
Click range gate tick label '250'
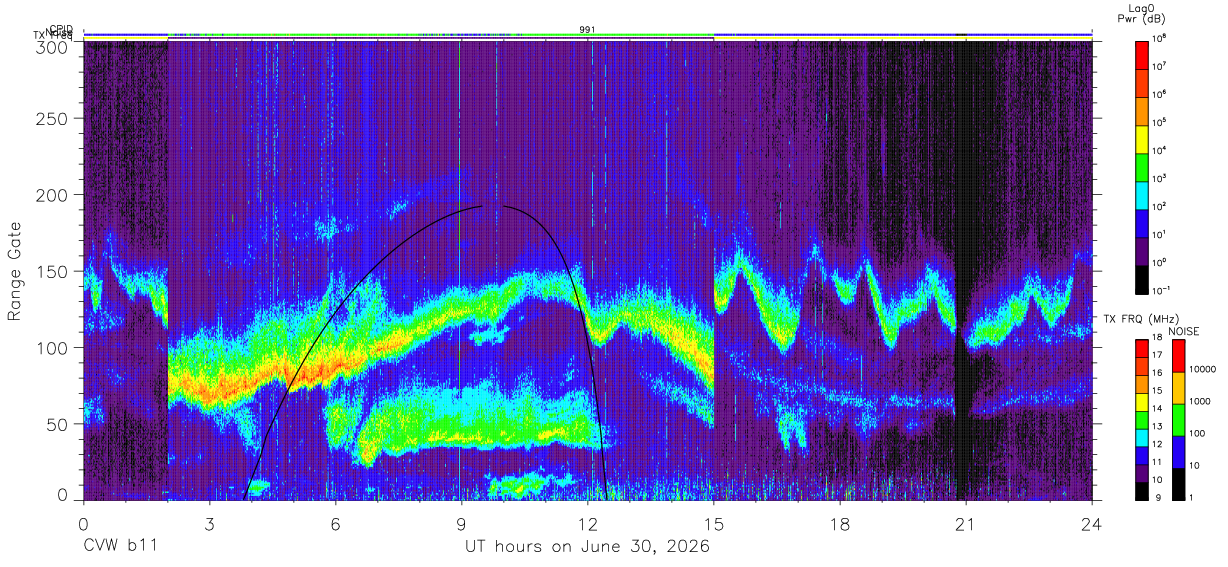[51, 119]
